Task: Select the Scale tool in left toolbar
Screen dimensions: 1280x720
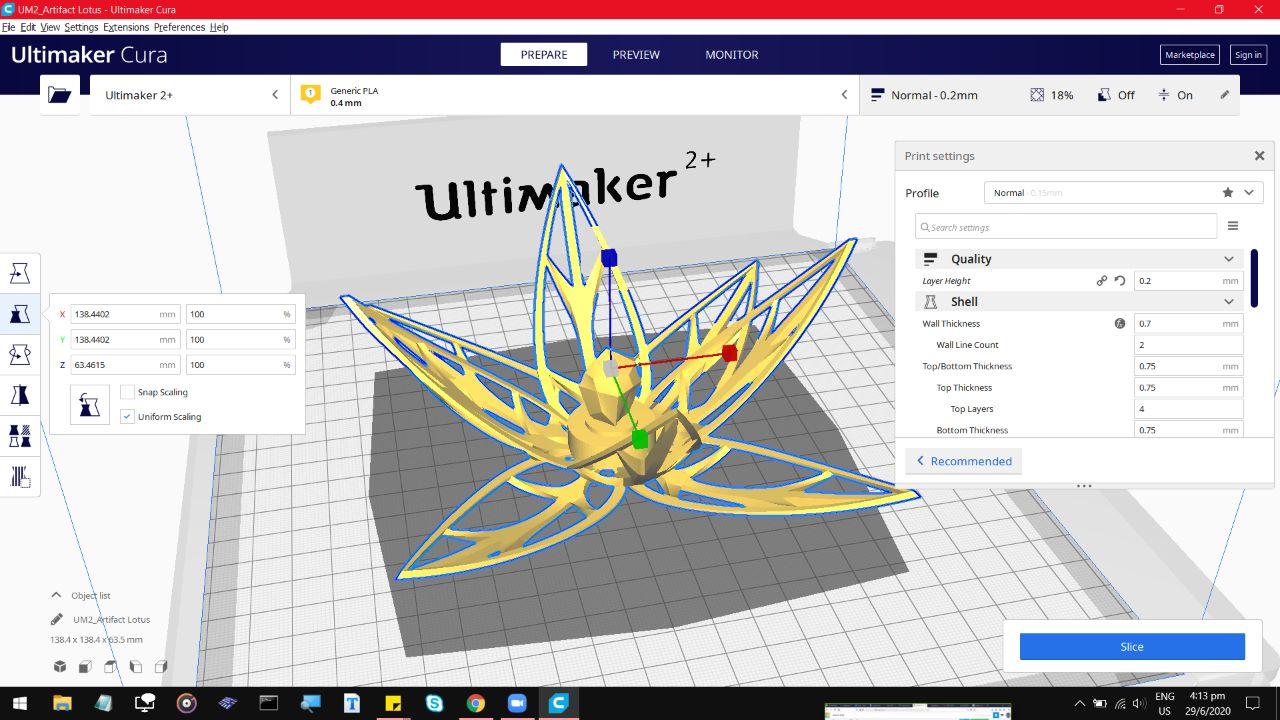Action: coord(20,314)
